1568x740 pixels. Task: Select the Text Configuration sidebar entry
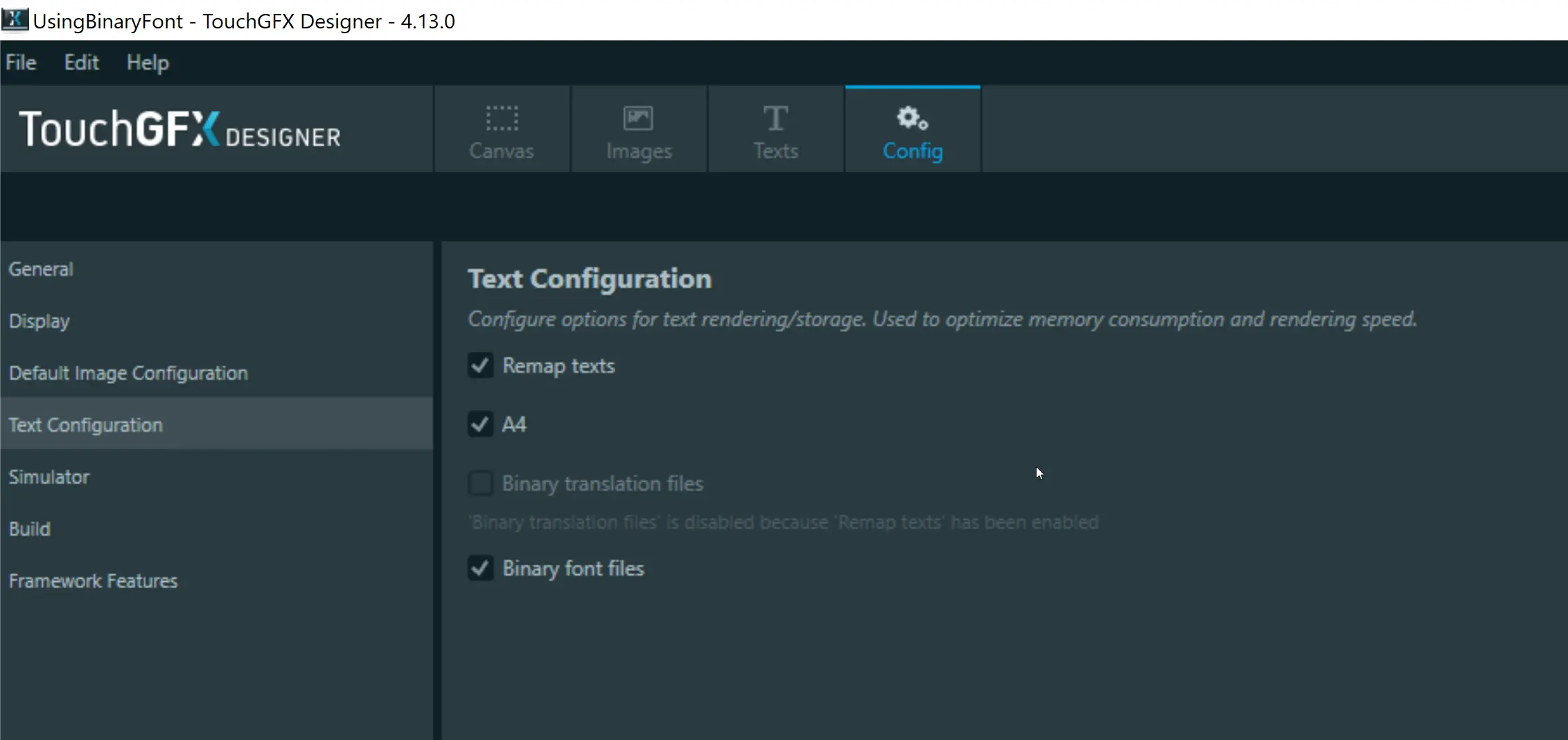216,425
